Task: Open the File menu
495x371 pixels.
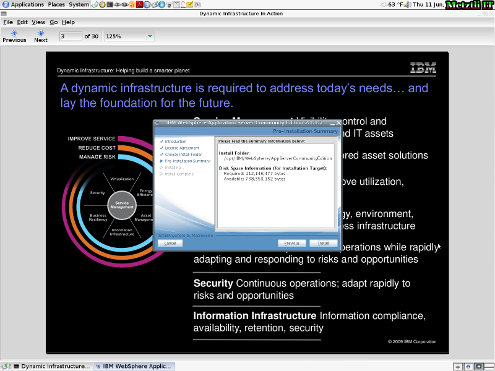Action: pos(8,22)
